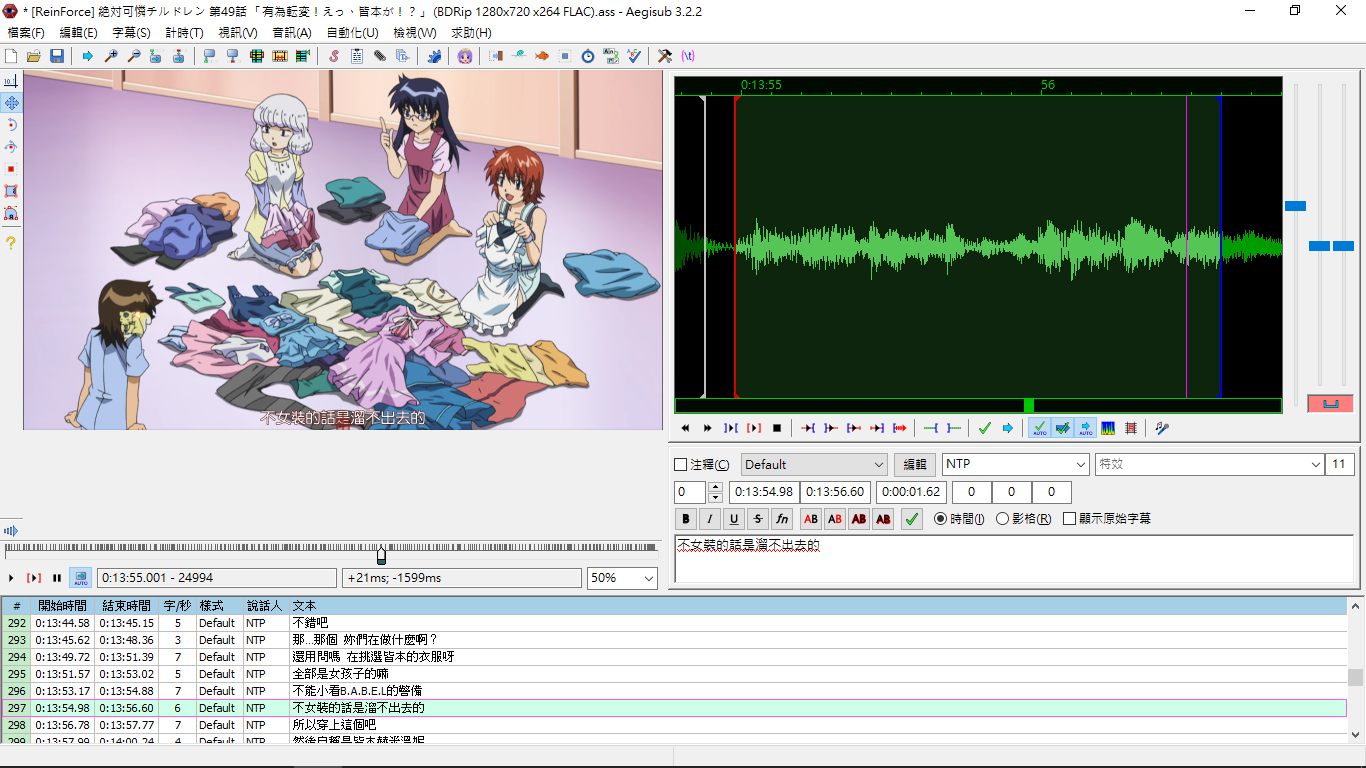This screenshot has height=768, width=1366.
Task: Open the 檔案(F) menu
Action: tap(26, 33)
